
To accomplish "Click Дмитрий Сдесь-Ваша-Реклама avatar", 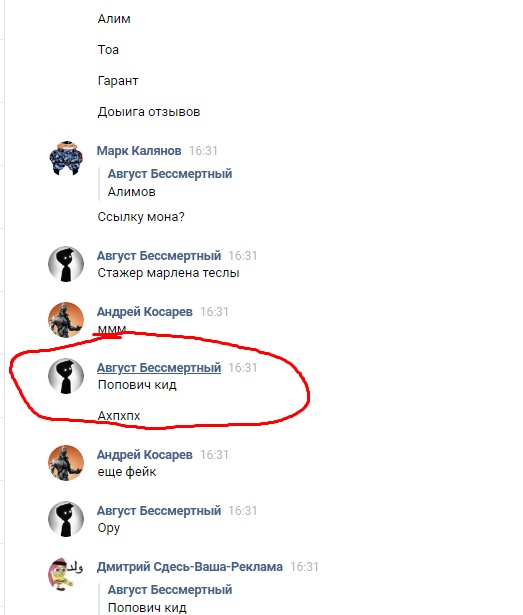I will (66, 575).
